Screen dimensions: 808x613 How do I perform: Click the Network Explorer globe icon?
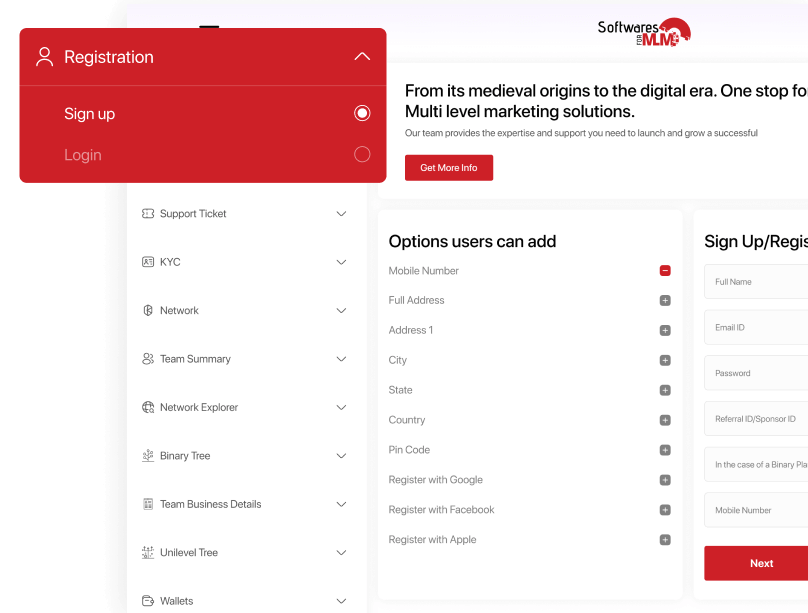click(x=148, y=407)
